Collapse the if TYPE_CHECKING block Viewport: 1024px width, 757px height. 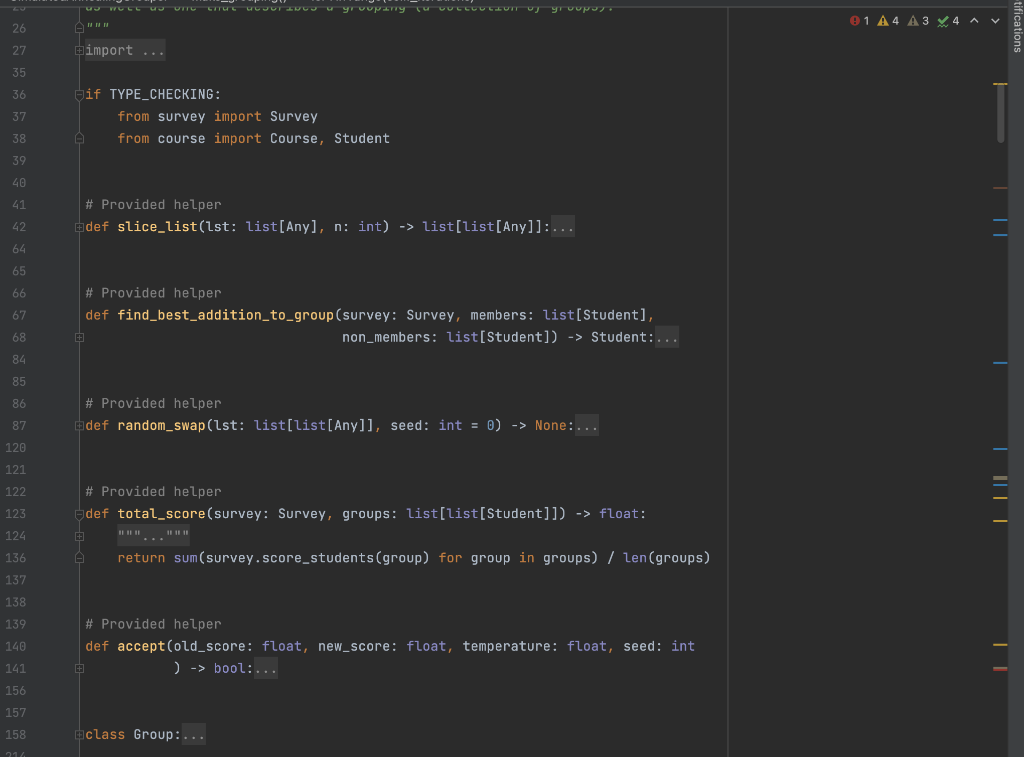coord(79,95)
